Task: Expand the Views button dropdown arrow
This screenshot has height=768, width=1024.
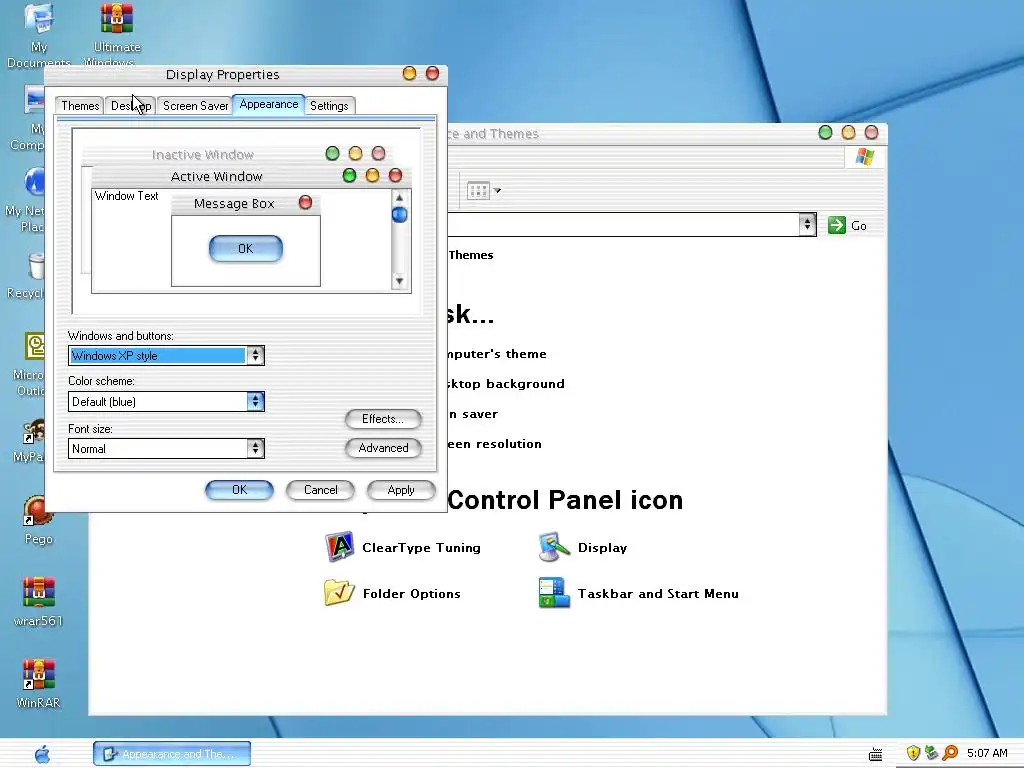Action: (x=497, y=191)
